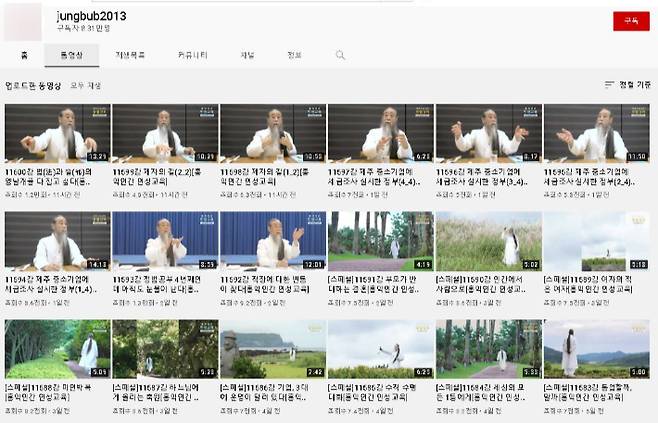Open the [스페셜]11590강 grass field thumbnail
This screenshot has height=423, width=658.
(489, 241)
